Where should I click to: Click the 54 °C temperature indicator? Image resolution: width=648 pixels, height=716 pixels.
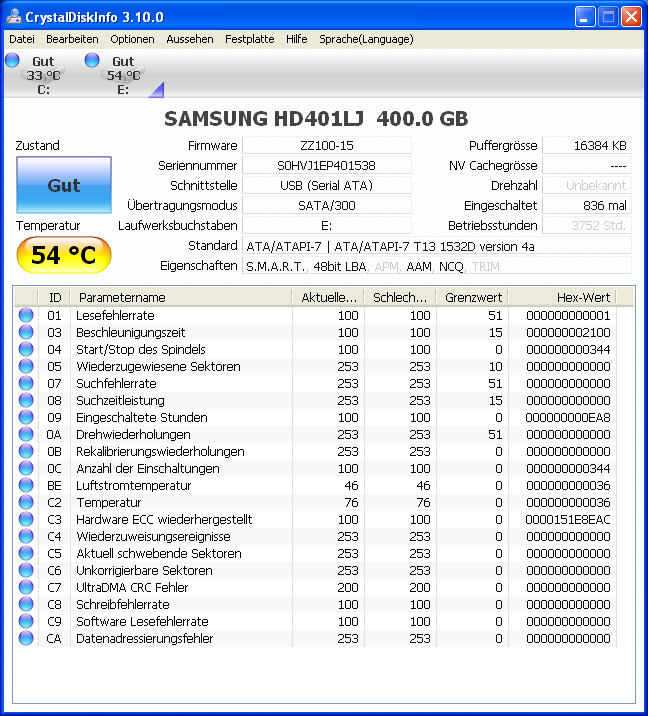point(64,255)
